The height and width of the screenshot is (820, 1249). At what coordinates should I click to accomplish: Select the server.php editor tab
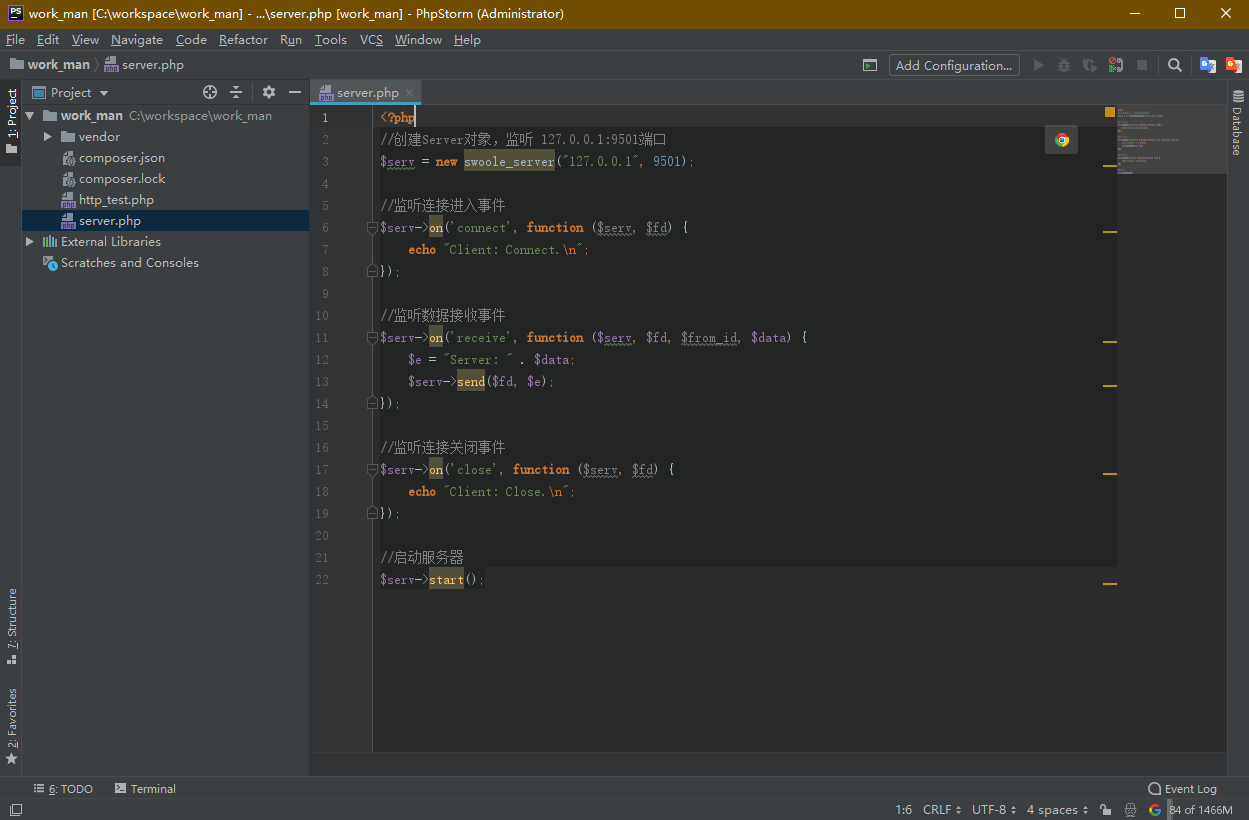point(366,92)
